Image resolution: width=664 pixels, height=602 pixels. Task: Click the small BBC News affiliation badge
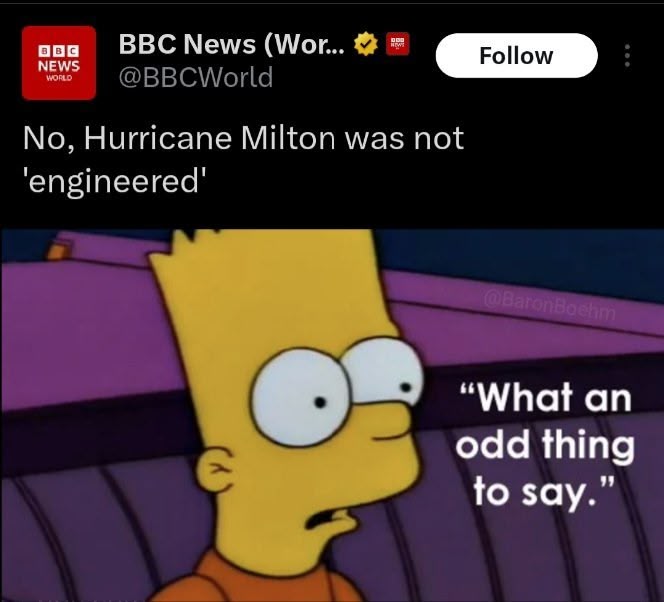point(397,44)
